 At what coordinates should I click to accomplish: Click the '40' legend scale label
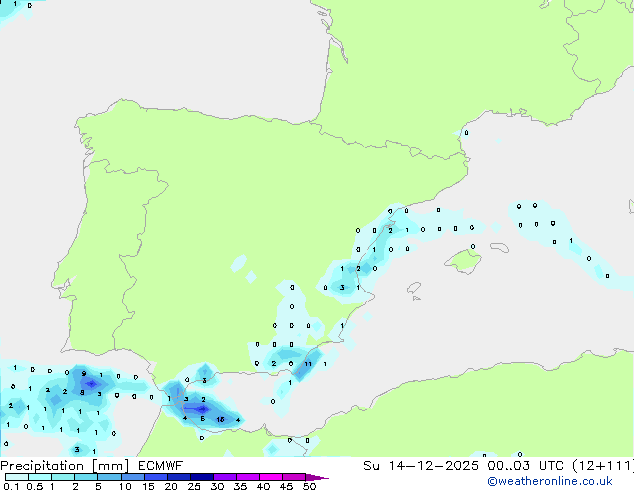[x=263, y=486]
